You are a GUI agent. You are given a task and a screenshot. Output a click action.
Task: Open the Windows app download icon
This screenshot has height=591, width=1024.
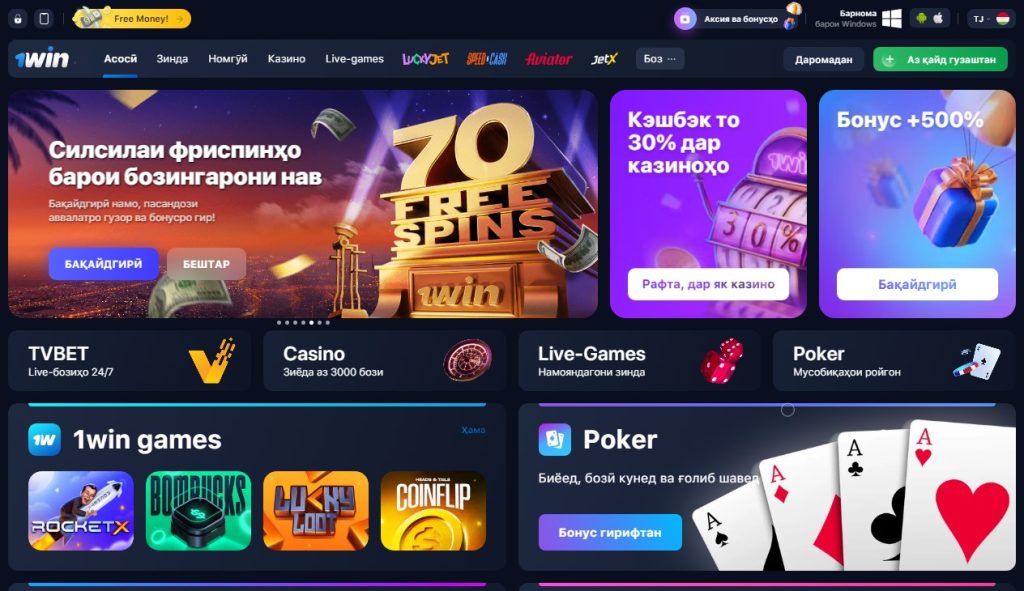click(891, 19)
